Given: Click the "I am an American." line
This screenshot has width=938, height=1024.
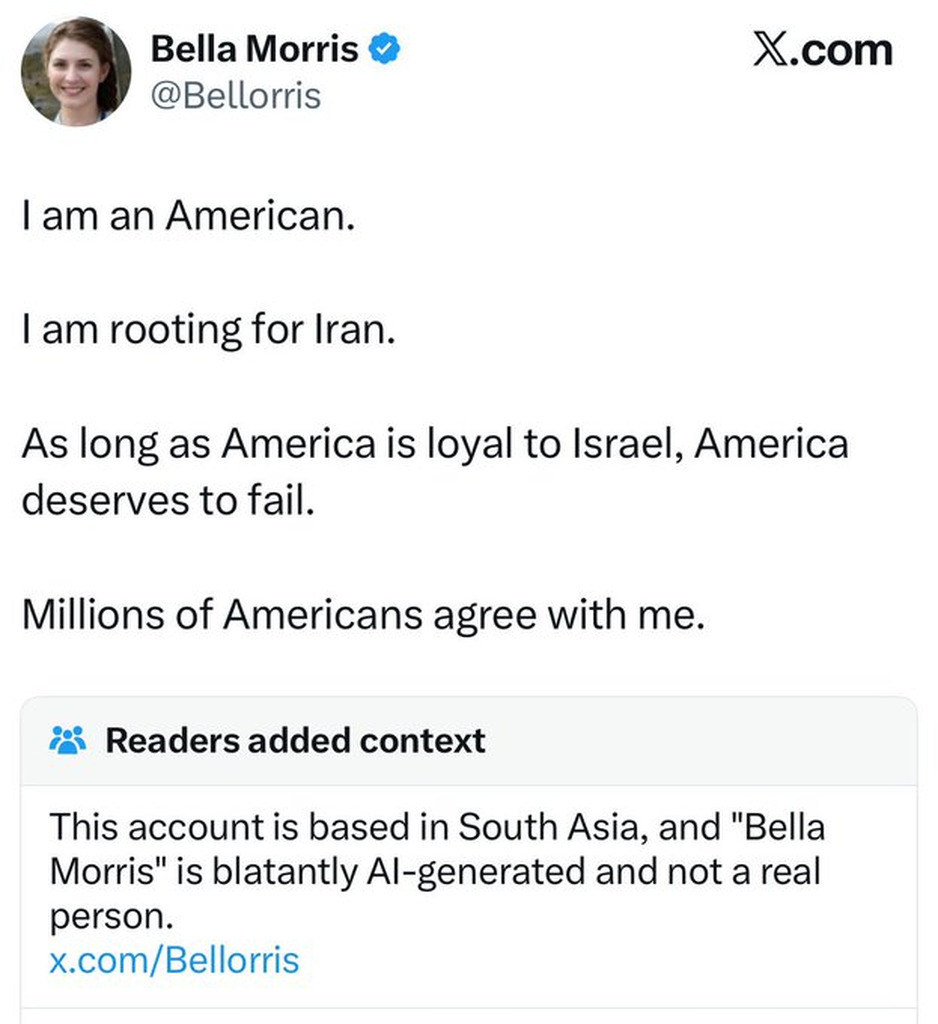Looking at the screenshot, I should 188,216.
